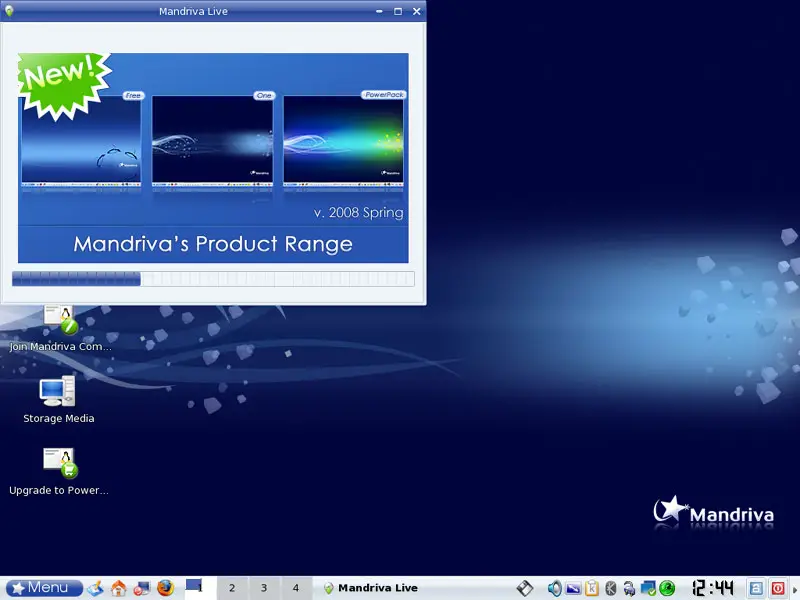800x600 pixels.
Task: Click the Show Desktop taskbar icon
Action: coord(95,588)
